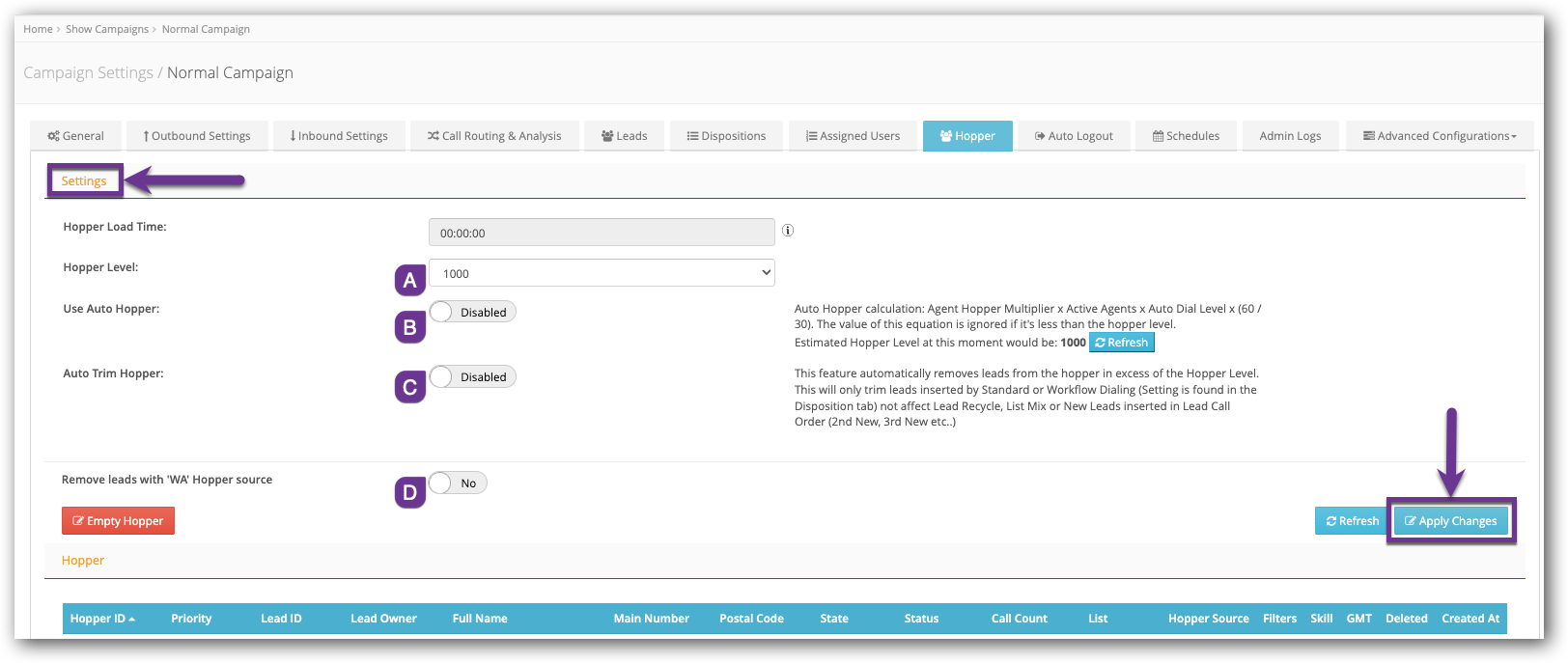Click the 'Hopper Level:' label

(x=100, y=267)
